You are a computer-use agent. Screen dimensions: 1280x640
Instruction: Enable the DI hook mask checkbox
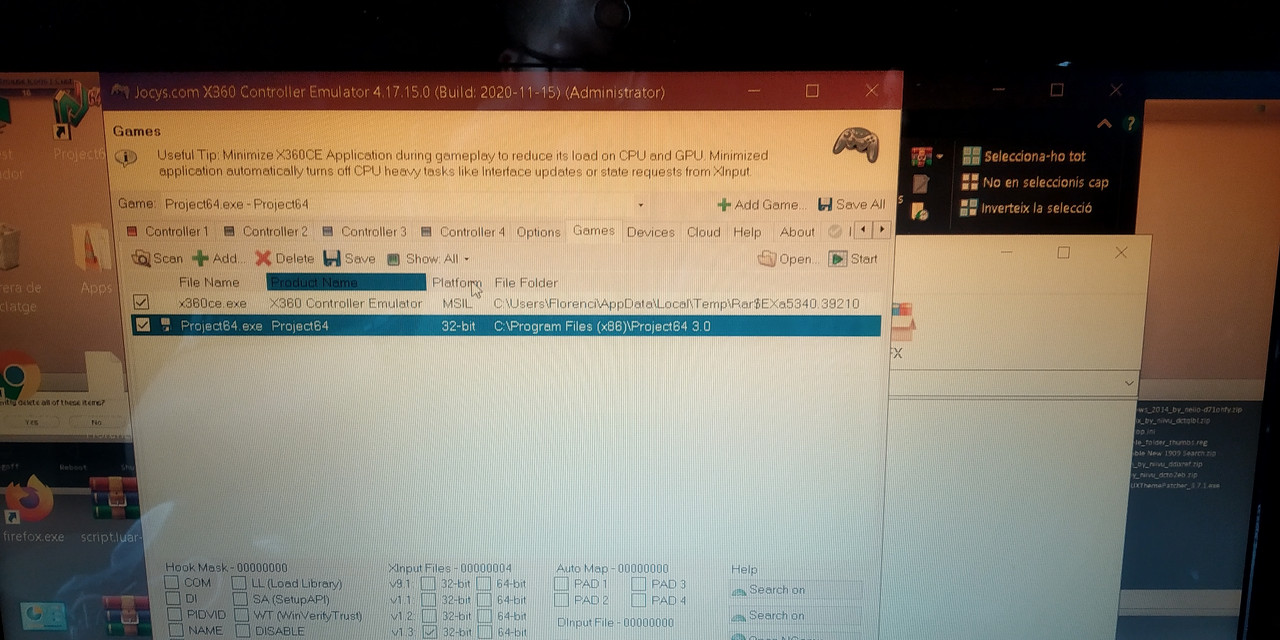point(173,599)
